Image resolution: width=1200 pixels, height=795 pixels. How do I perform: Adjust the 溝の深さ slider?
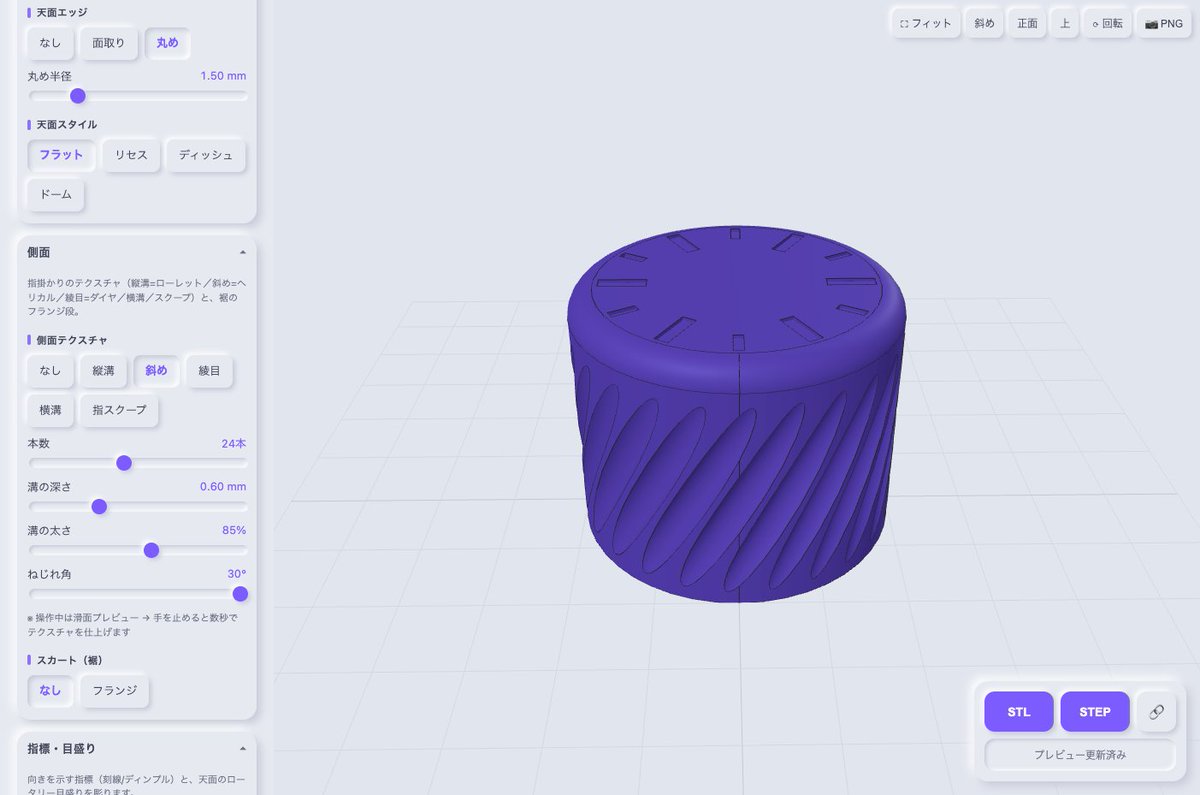point(138,507)
